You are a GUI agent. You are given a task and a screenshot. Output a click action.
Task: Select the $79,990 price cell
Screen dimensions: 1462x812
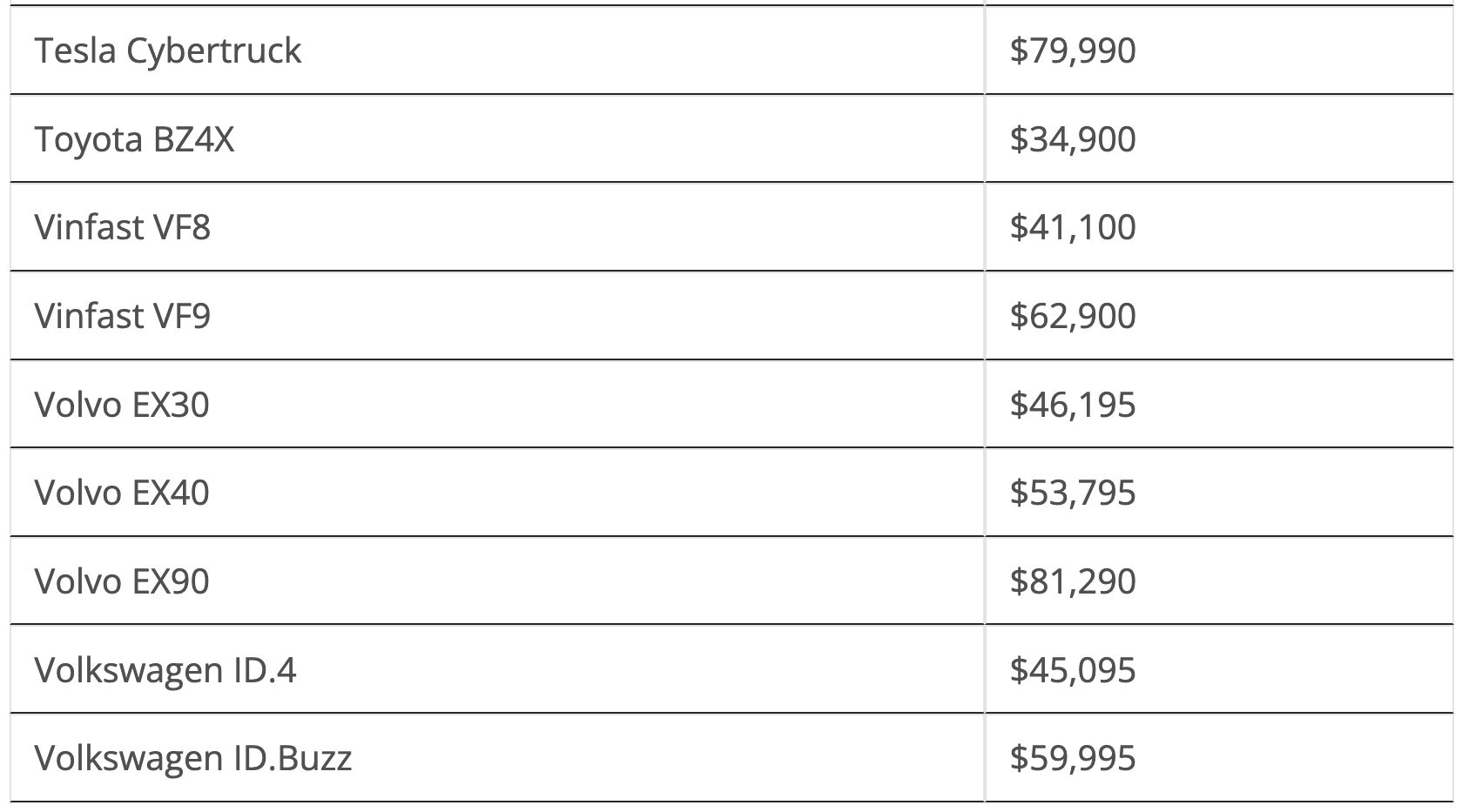1073,50
